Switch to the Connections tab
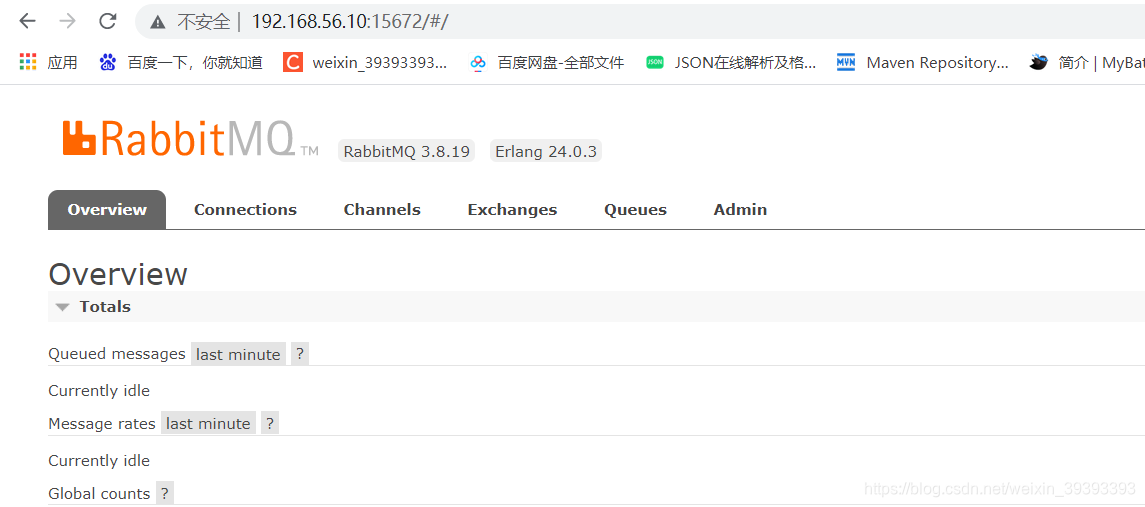Image resolution: width=1145 pixels, height=507 pixels. pos(245,210)
